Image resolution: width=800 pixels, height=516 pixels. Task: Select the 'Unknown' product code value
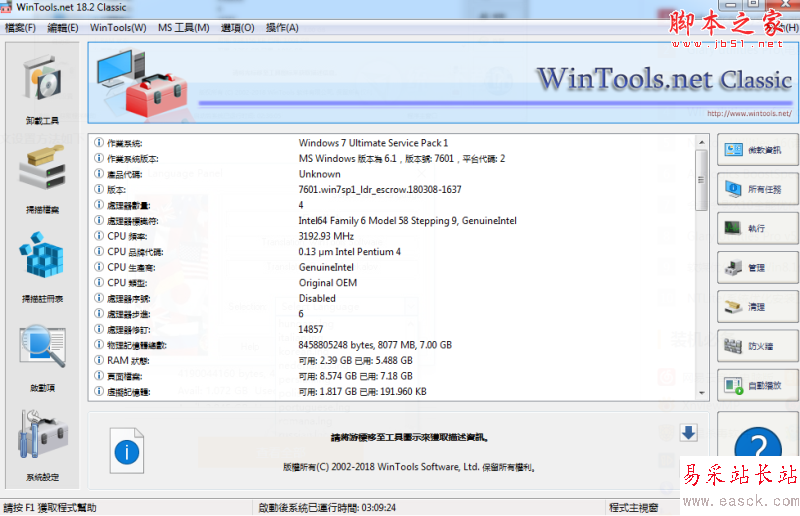click(319, 174)
